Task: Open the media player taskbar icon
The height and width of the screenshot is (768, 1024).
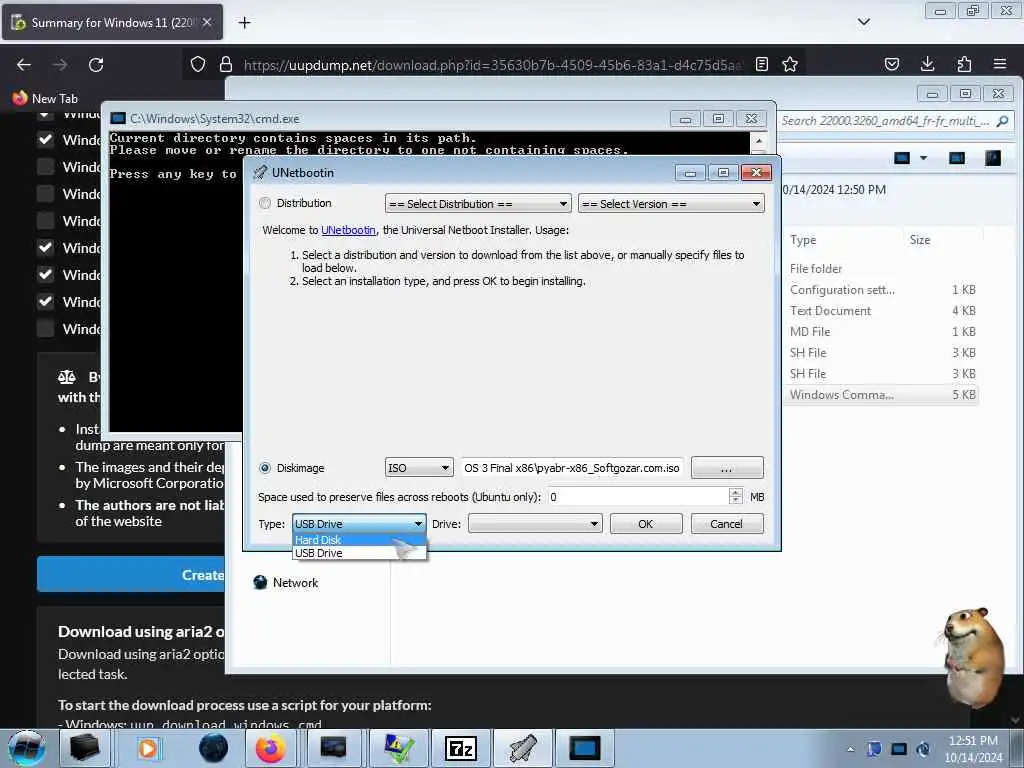Action: (148, 748)
